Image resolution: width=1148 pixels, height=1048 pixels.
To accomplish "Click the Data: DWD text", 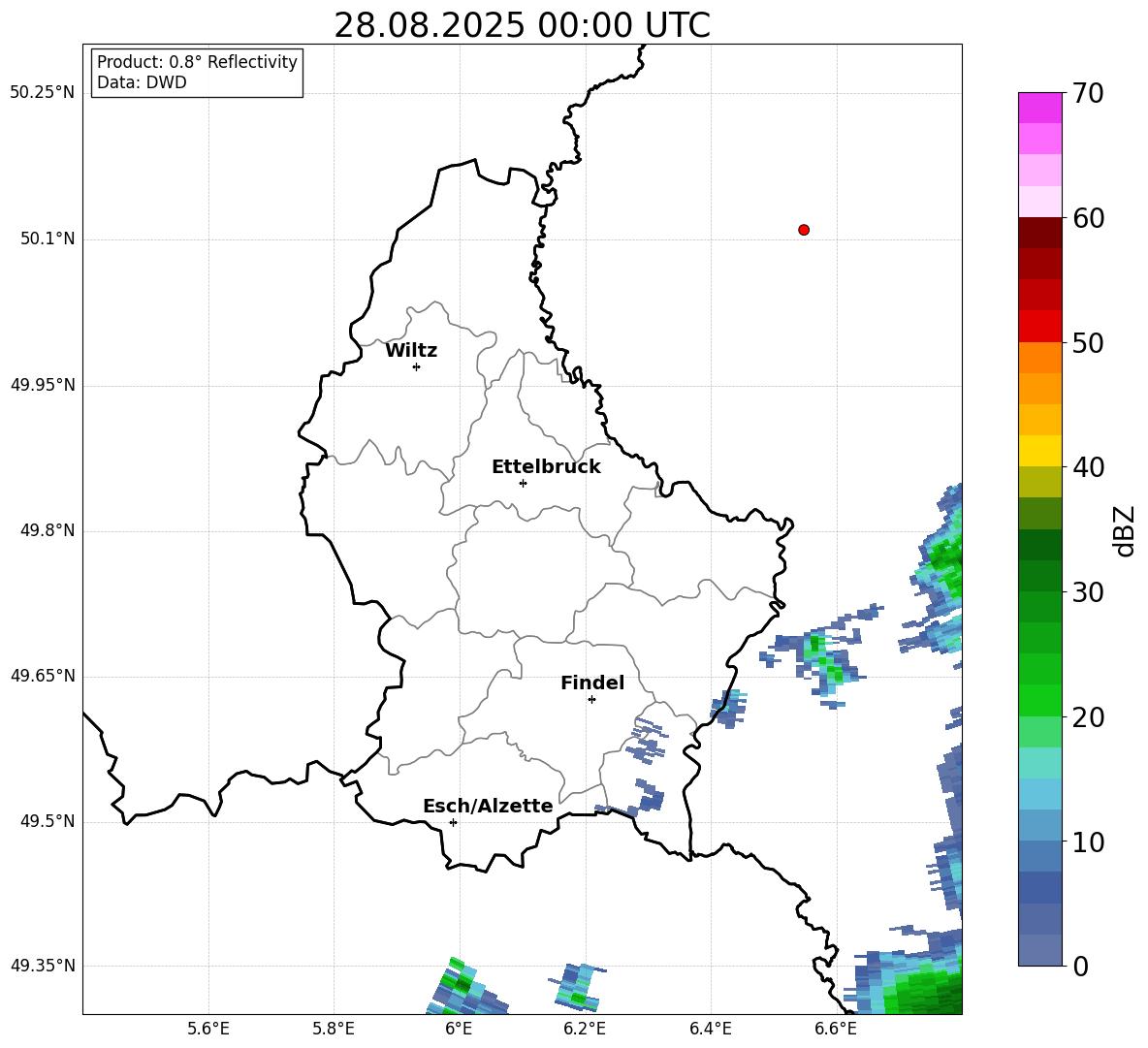I will [x=142, y=82].
